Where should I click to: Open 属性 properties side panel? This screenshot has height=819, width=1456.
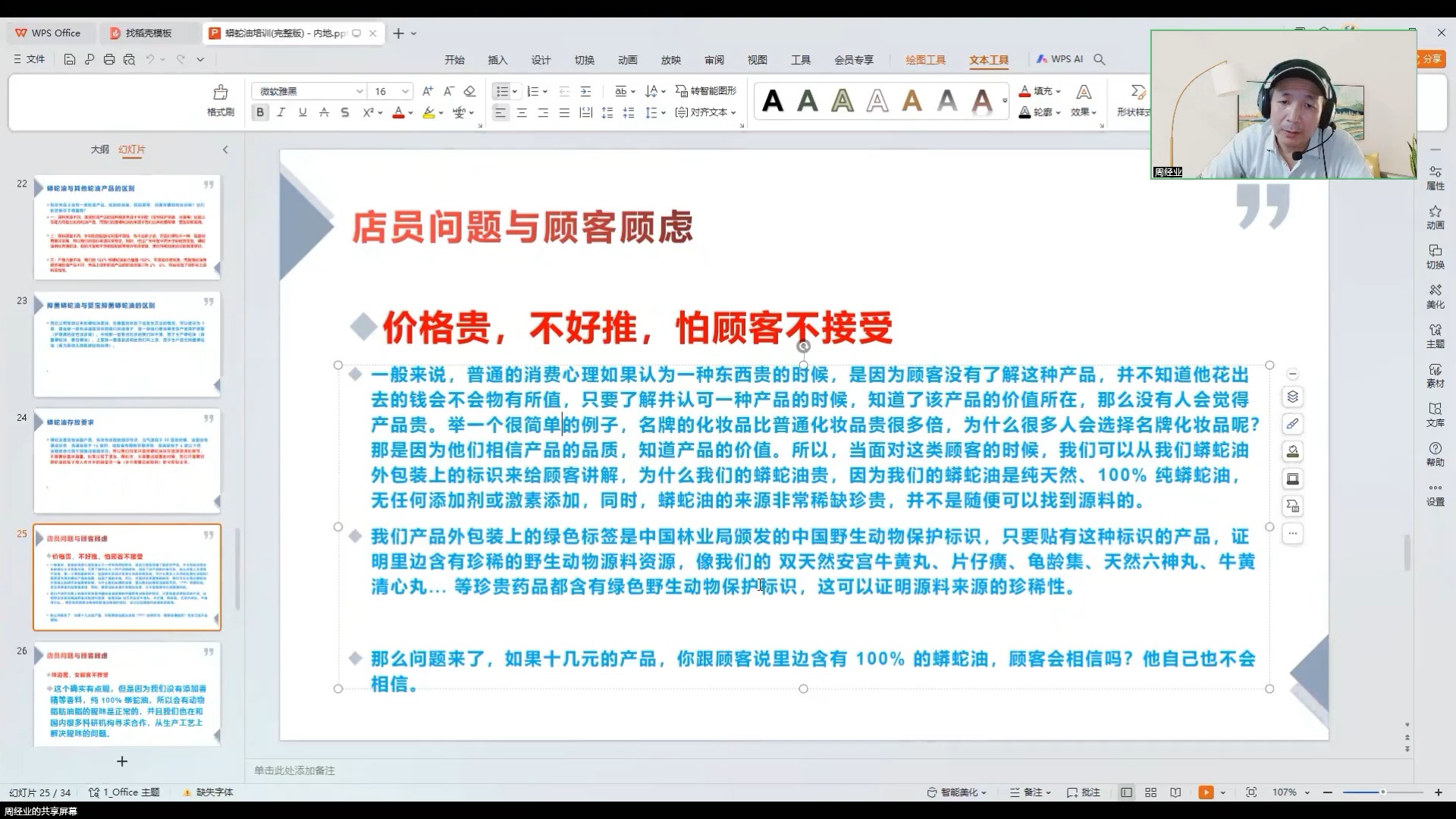click(1435, 178)
